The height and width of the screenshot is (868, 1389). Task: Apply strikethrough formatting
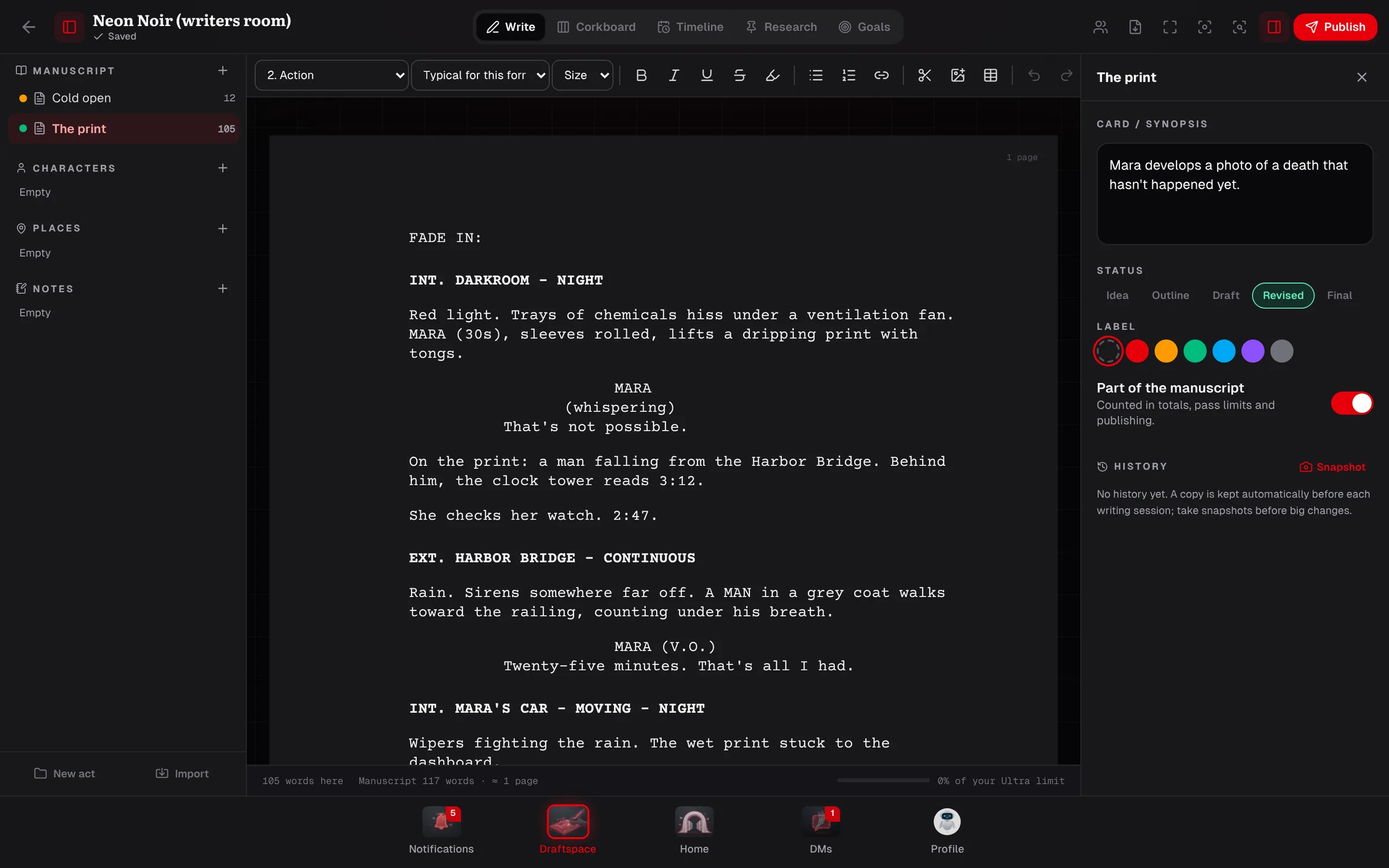(x=739, y=75)
